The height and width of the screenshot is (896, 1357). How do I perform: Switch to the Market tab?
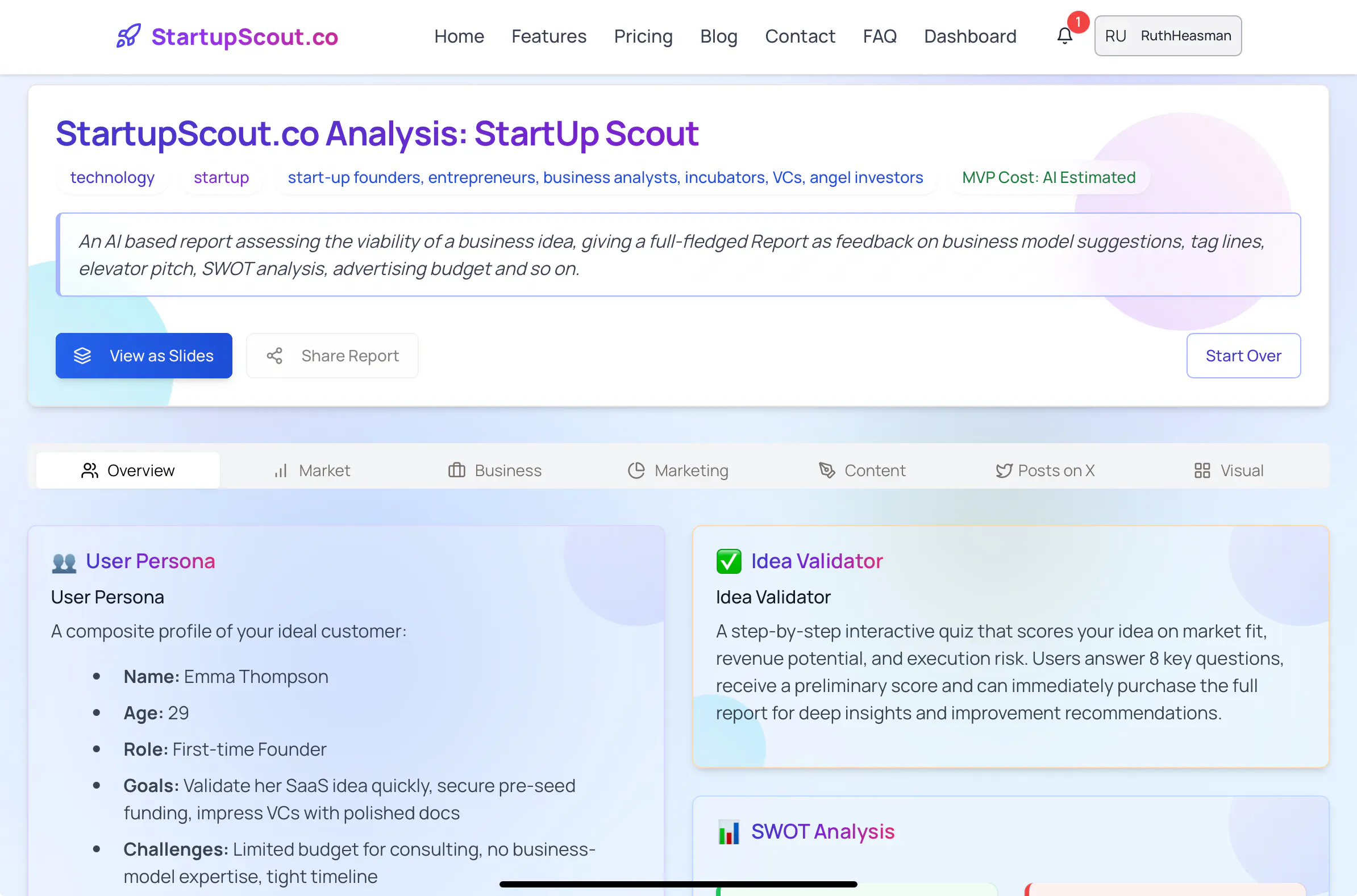pyautogui.click(x=312, y=470)
